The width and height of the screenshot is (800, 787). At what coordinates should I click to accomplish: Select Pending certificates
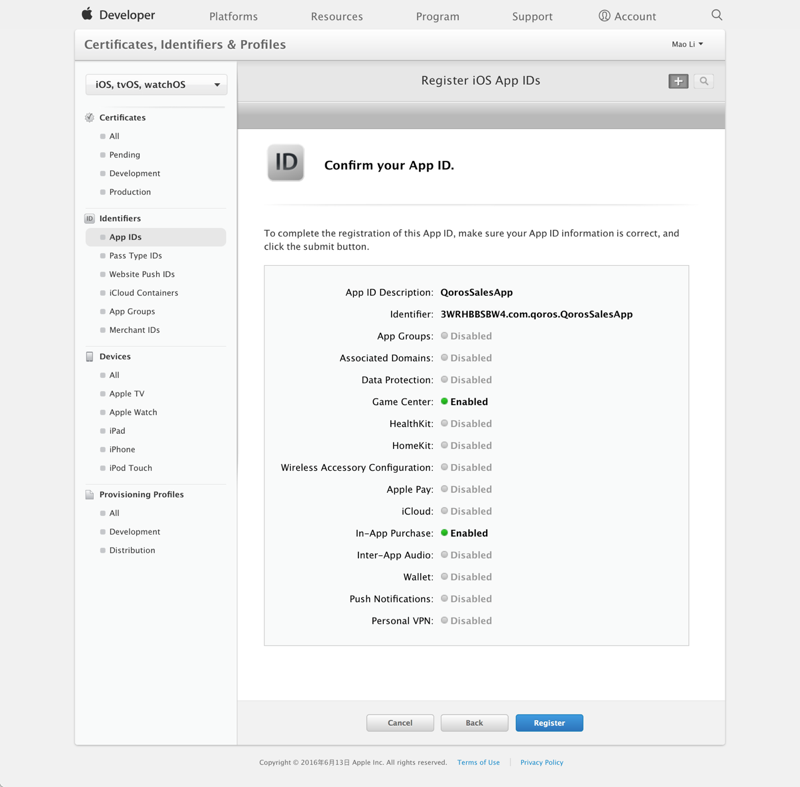click(124, 155)
